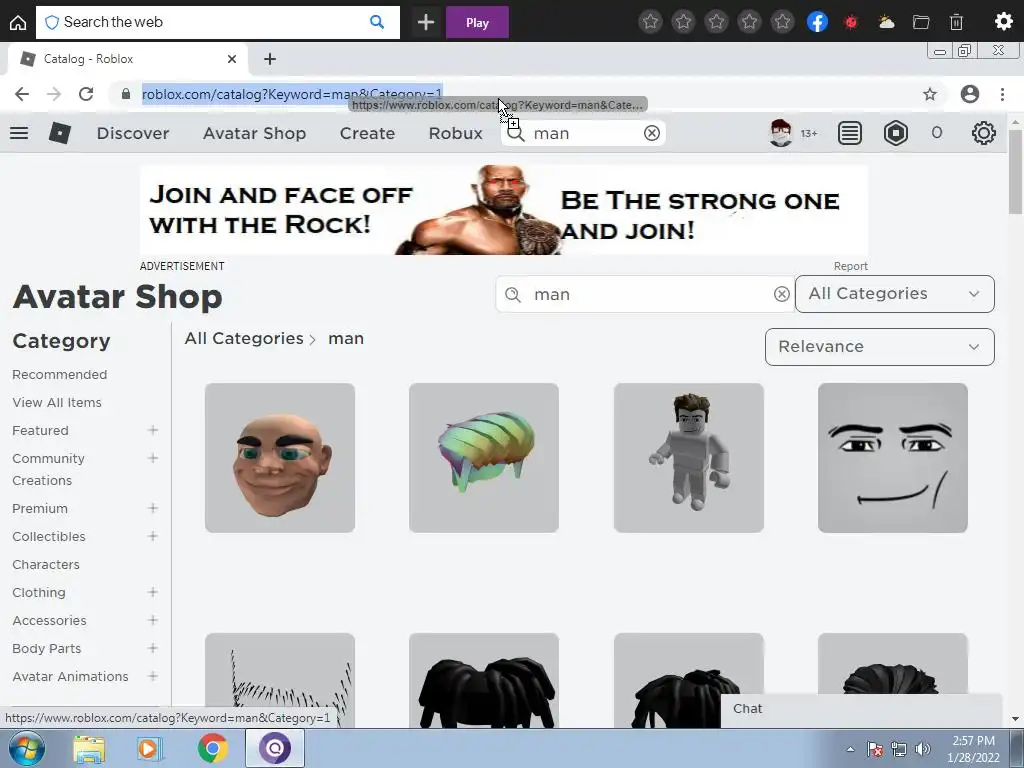The height and width of the screenshot is (768, 1024).
Task: Bookmark this page with the star icon
Action: pos(930,94)
